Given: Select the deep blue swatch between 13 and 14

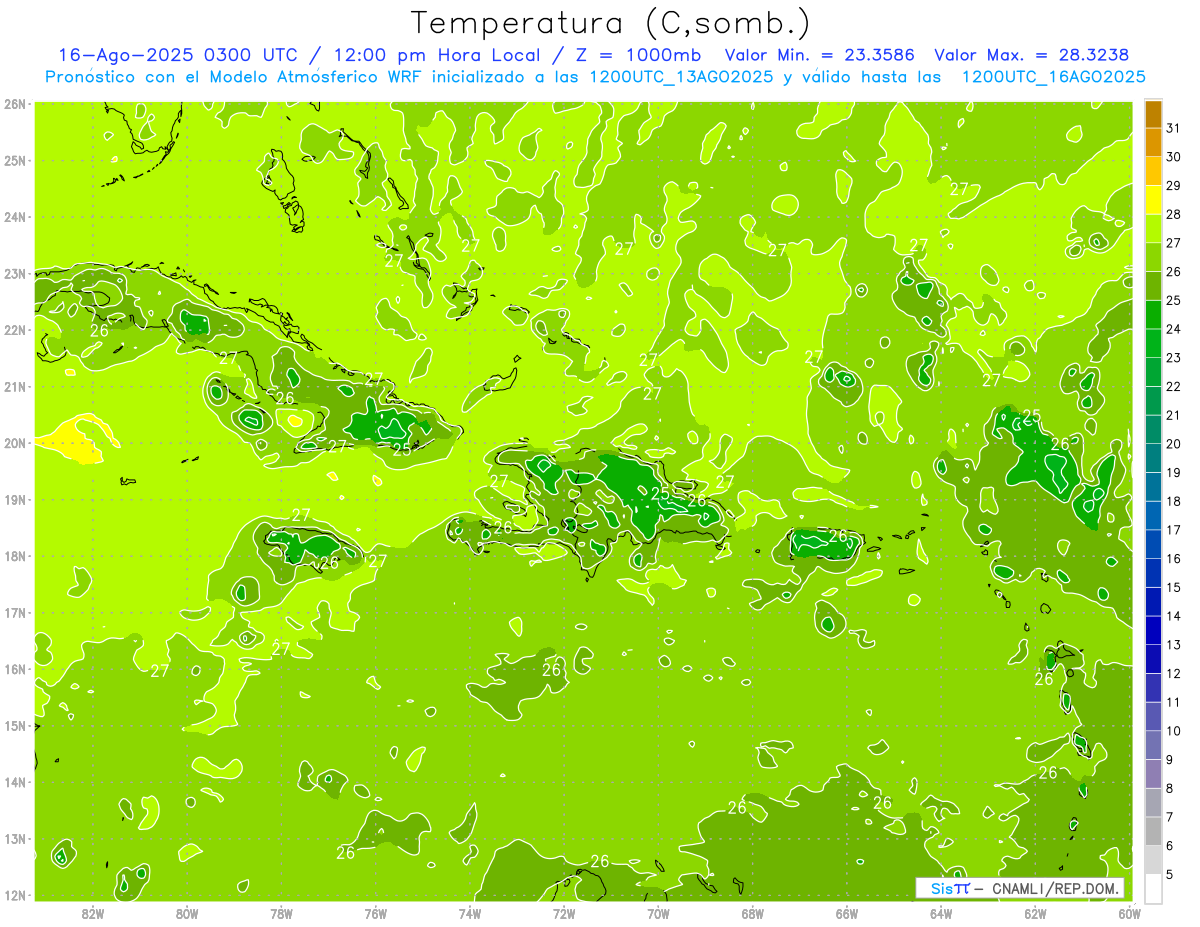Looking at the screenshot, I should [x=1153, y=631].
